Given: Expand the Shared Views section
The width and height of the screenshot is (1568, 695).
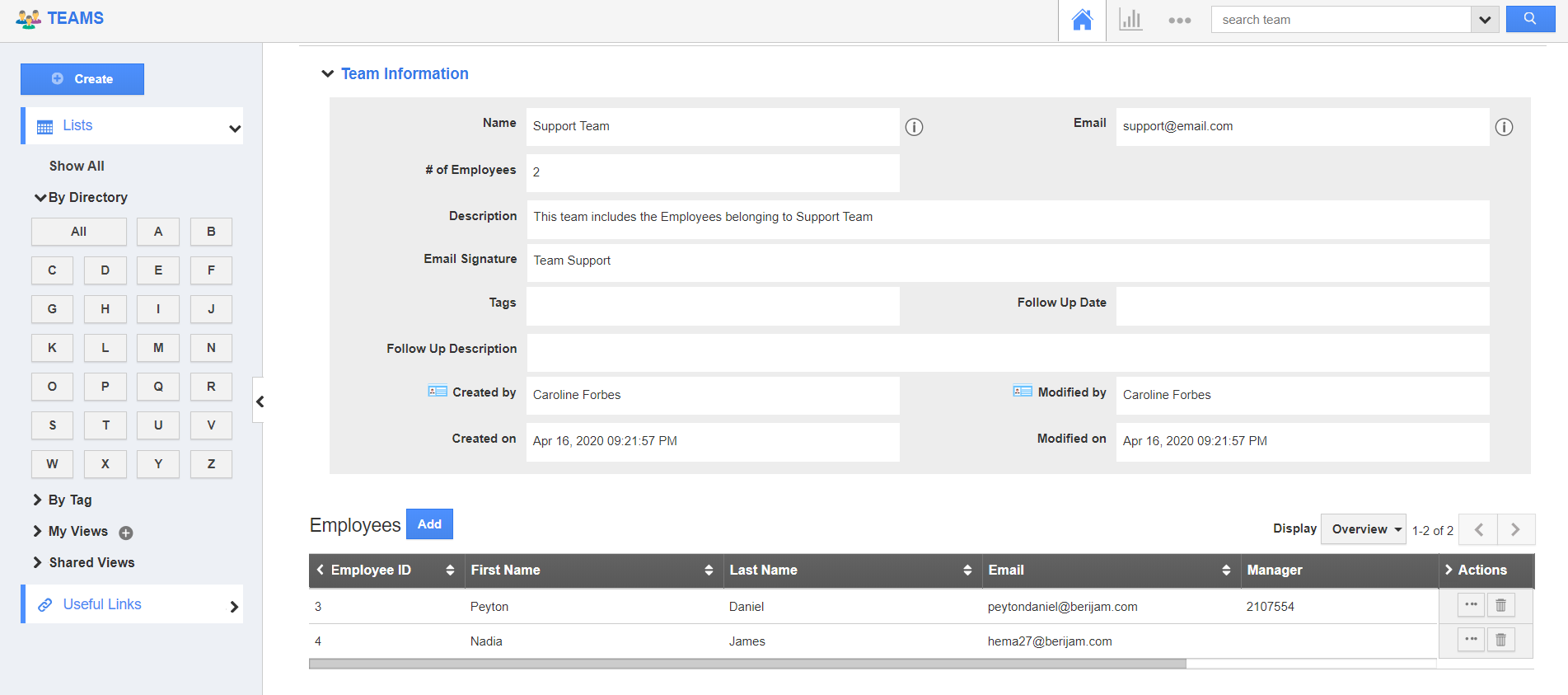Looking at the screenshot, I should (38, 562).
